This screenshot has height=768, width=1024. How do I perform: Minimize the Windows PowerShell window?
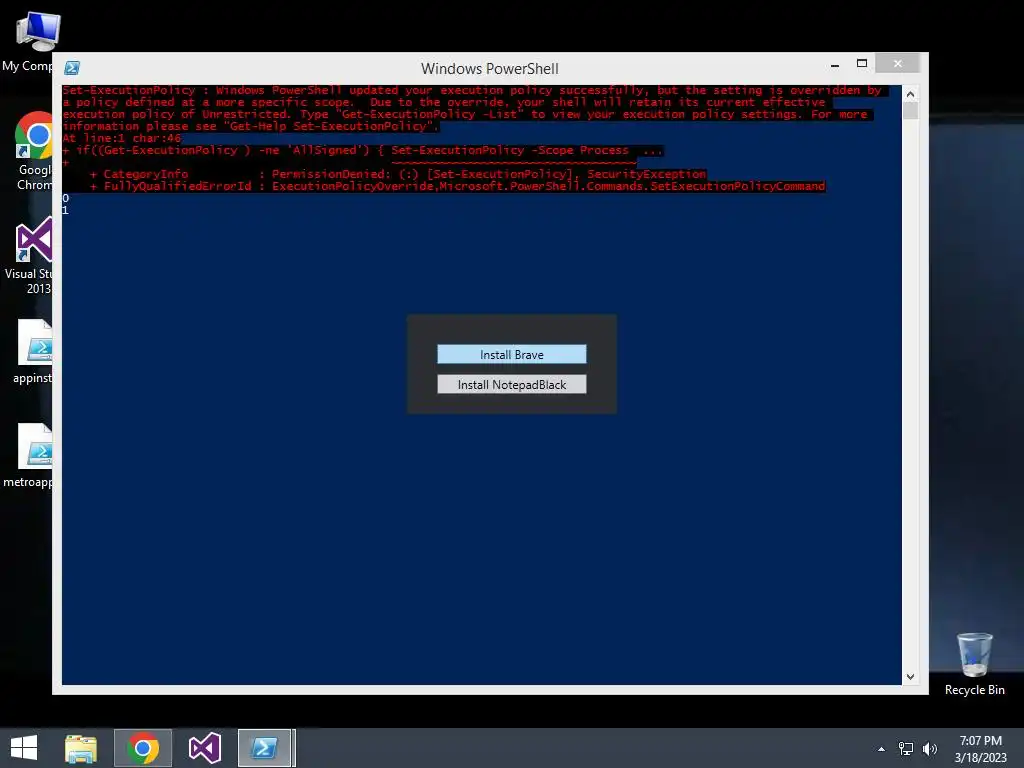coord(835,64)
